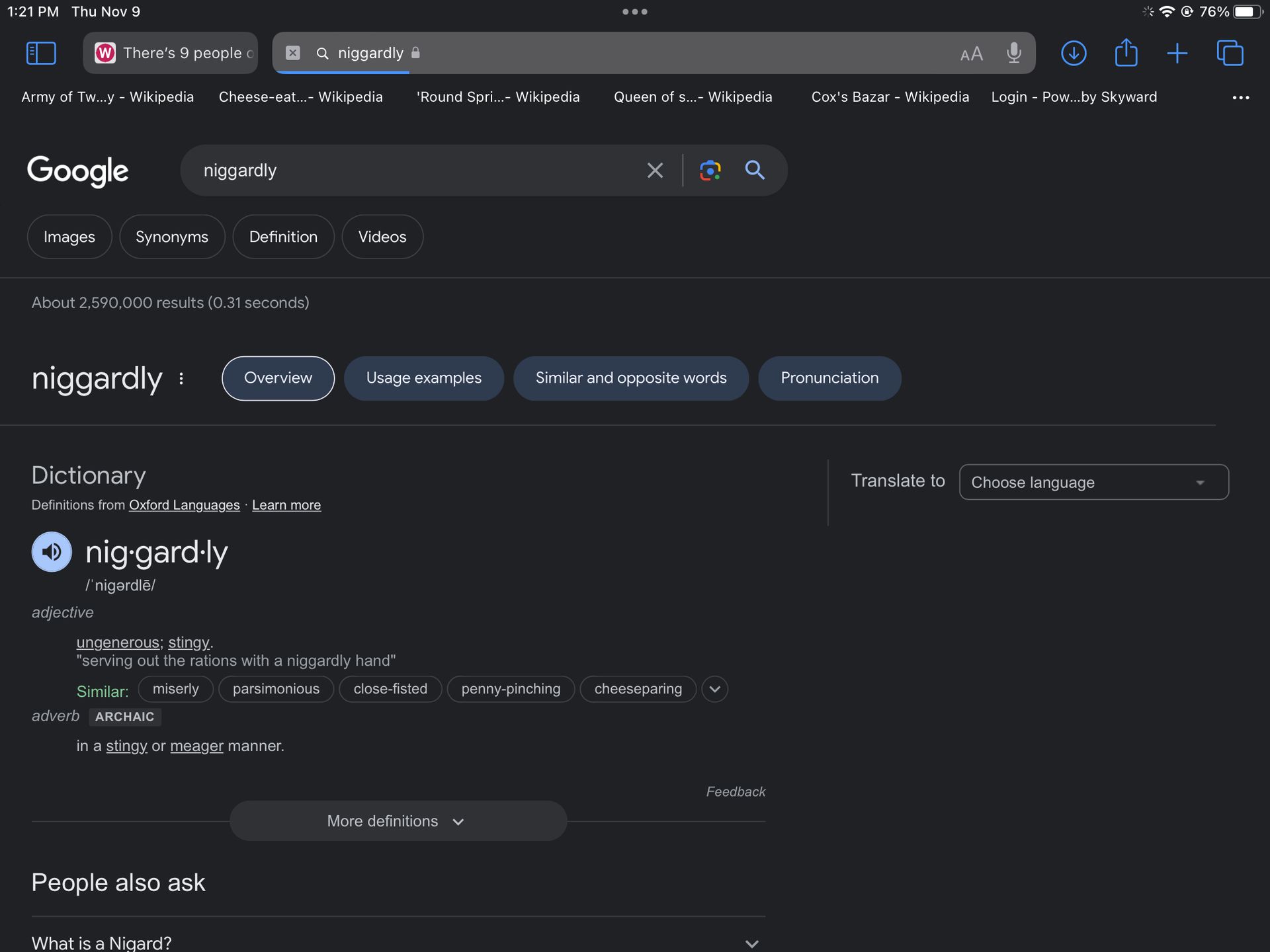The width and height of the screenshot is (1270, 952).
Task: Tap the microphone dictation icon
Action: tap(1013, 53)
